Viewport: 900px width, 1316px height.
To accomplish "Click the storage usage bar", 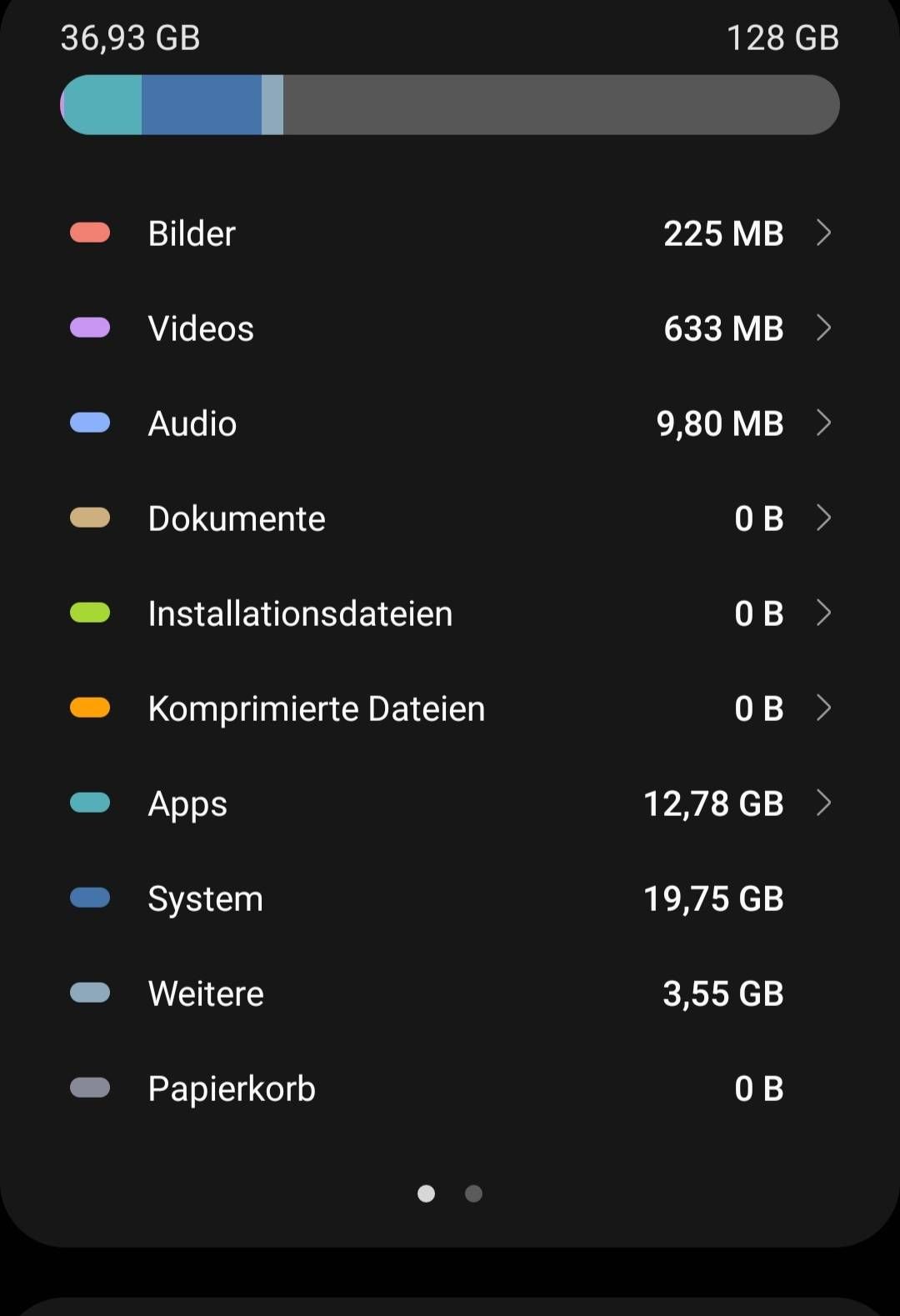I will [x=450, y=105].
